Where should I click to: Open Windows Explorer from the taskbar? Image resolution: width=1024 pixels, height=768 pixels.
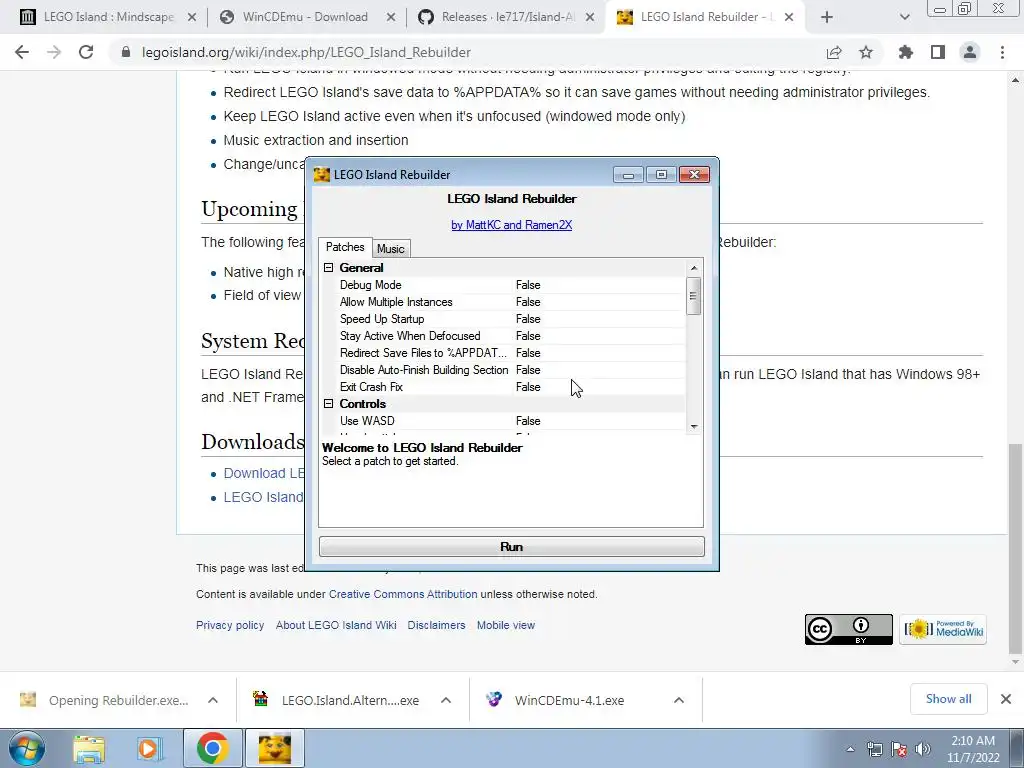[x=89, y=748]
